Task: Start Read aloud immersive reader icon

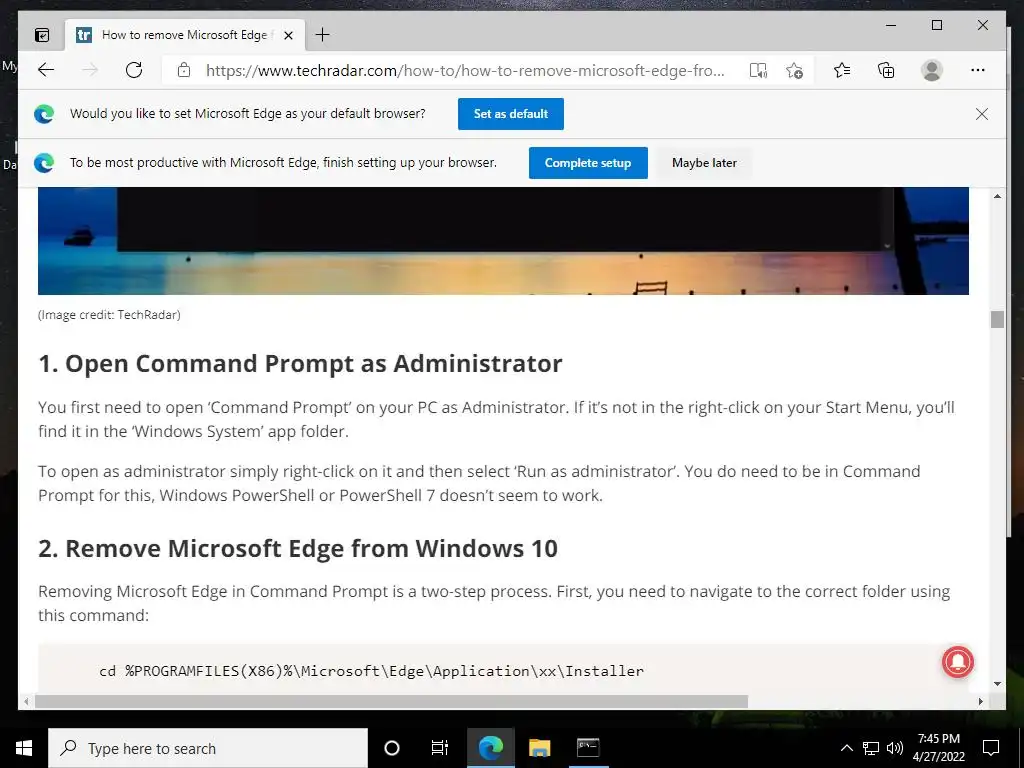Action: tap(758, 71)
